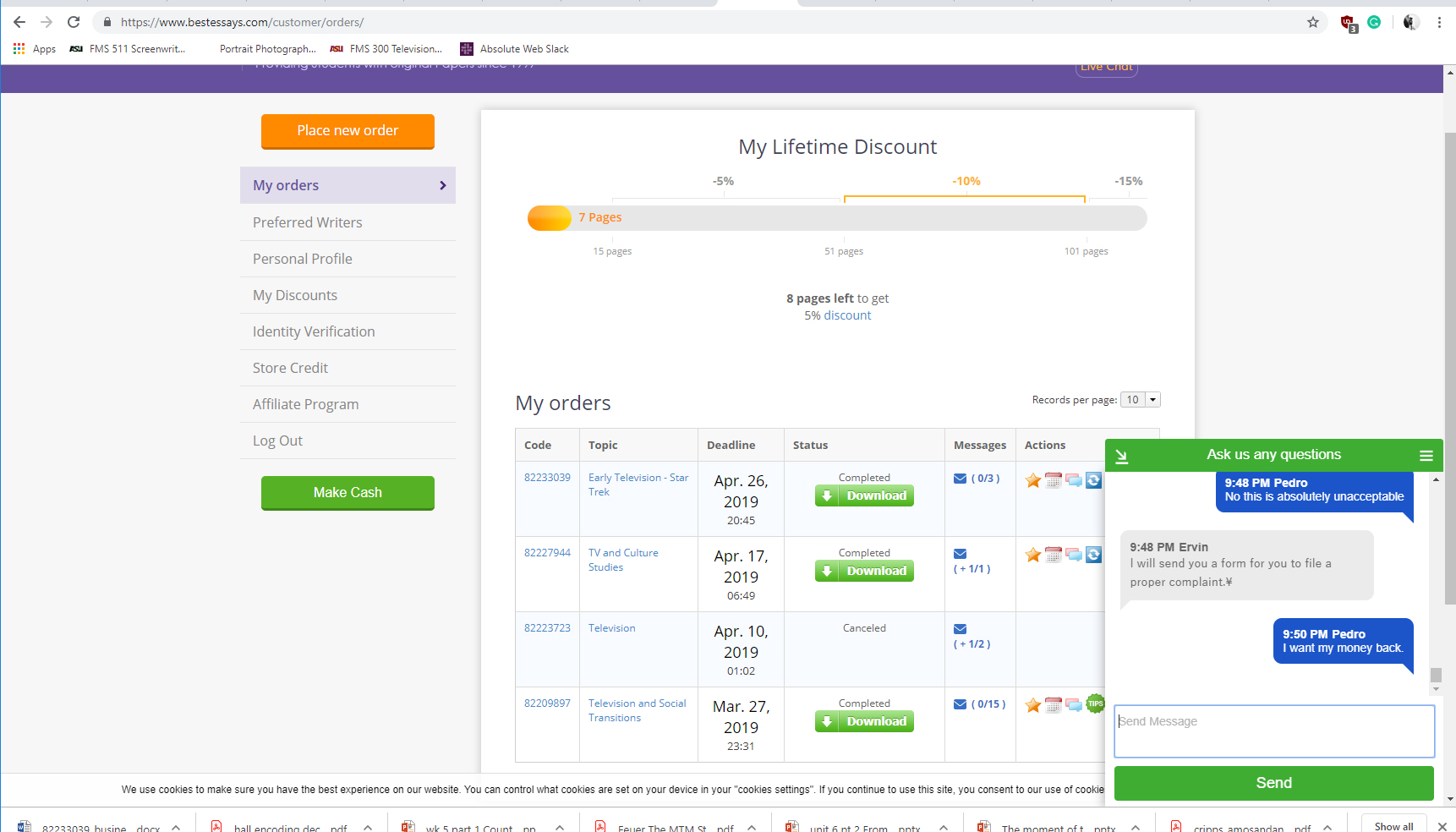Click the page vertical scrollbar
1456x832 pixels.
(x=1450, y=369)
